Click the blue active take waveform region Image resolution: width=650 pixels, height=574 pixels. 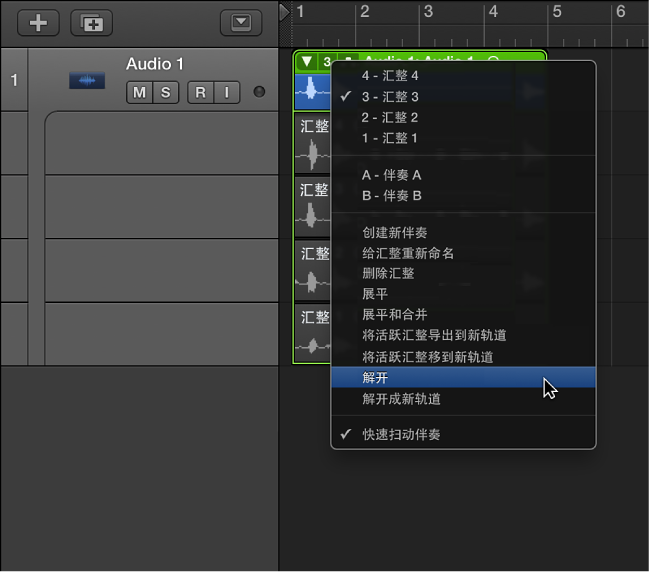pos(313,92)
